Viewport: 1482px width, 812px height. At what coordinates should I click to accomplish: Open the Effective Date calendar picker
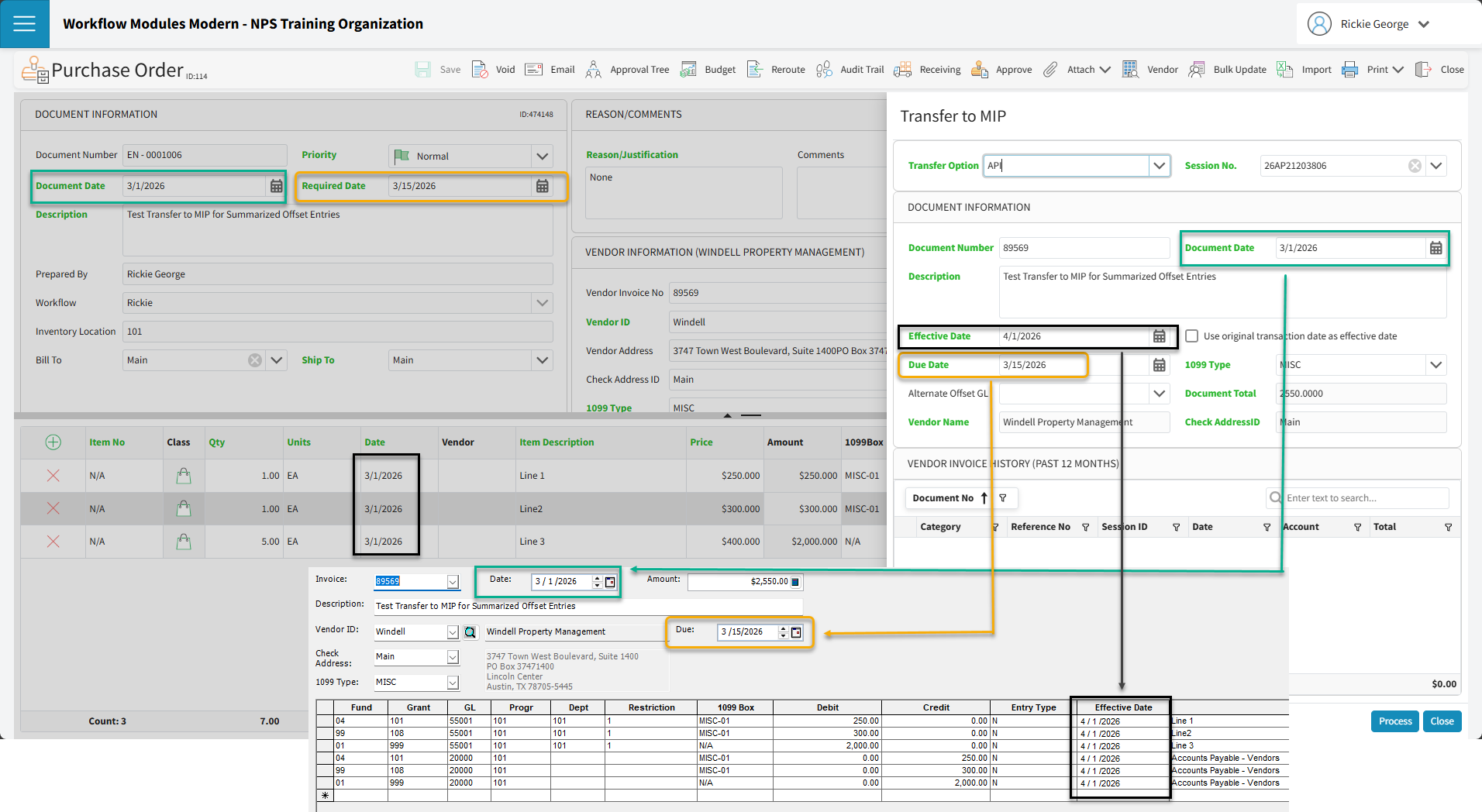(1159, 336)
